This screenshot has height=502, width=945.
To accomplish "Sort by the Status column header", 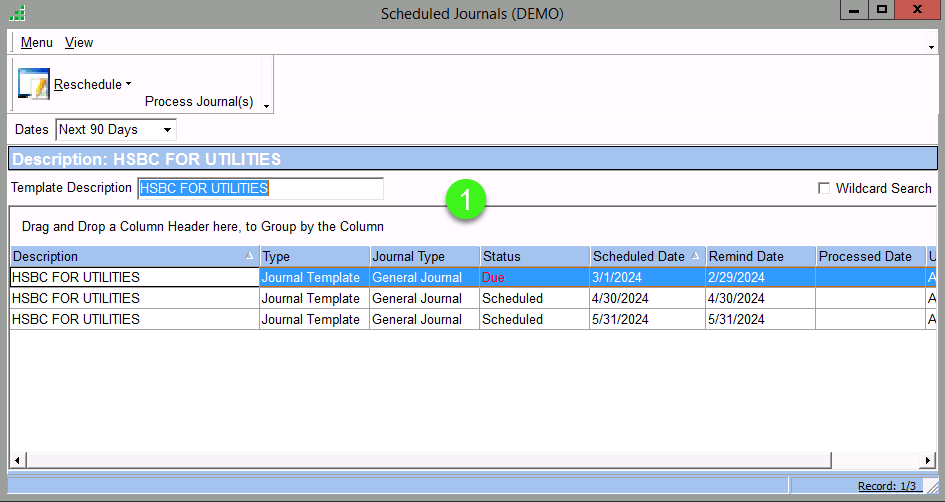I will 533,257.
